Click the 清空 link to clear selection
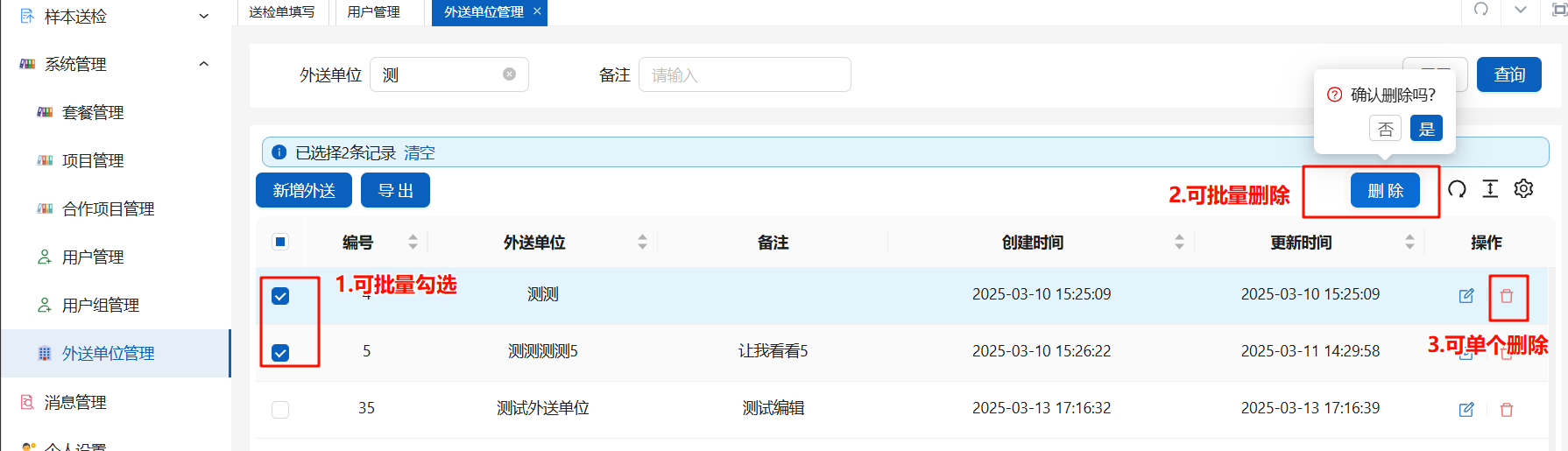Viewport: 1568px width, 451px height. point(419,152)
